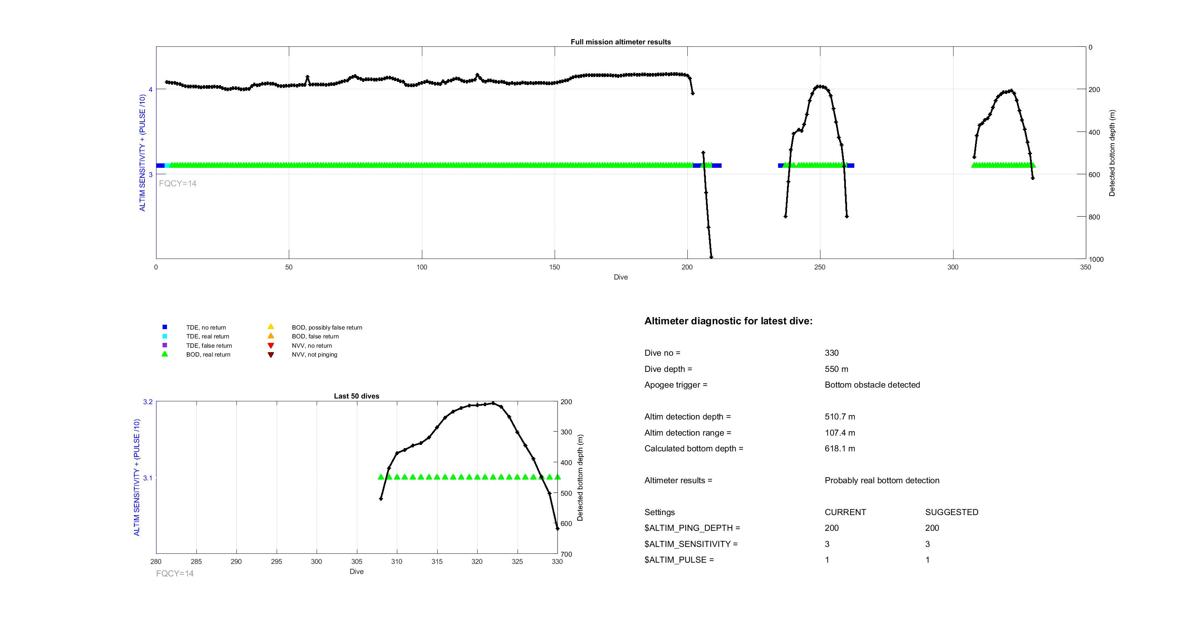Click x-axis tick 315 on Last 50 dives plot
This screenshot has width=1200, height=622.
pyautogui.click(x=437, y=562)
